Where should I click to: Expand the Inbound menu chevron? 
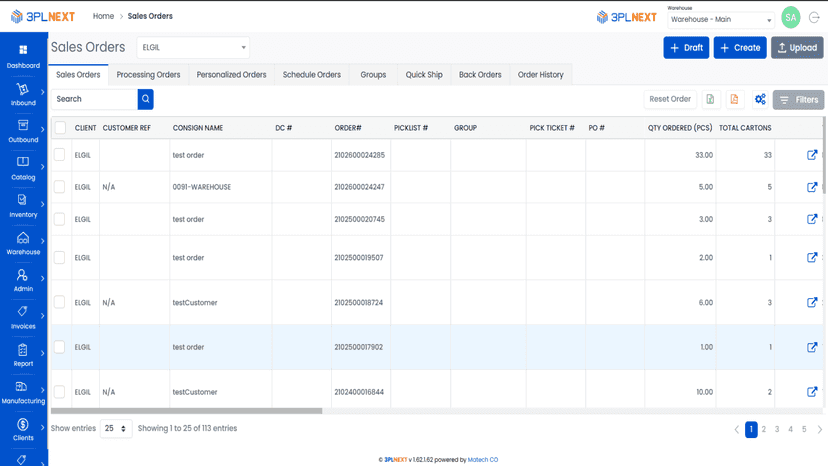42,92
